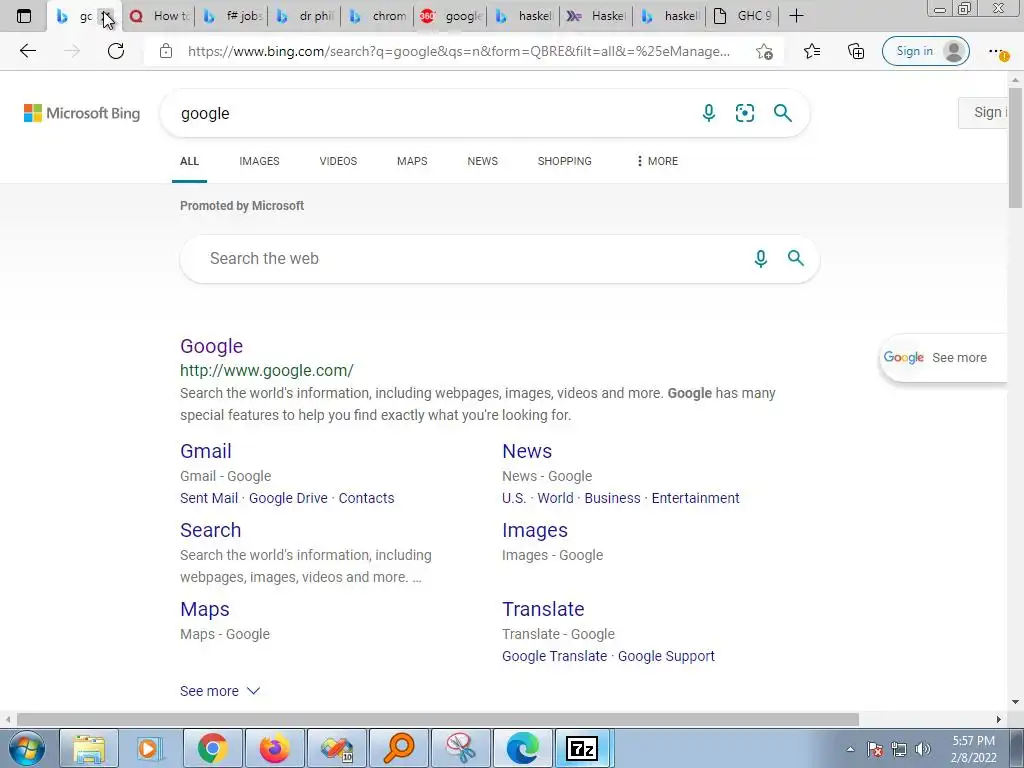The image size is (1024, 768).
Task: Open the http://www.google.com/ URL link
Action: coord(266,370)
